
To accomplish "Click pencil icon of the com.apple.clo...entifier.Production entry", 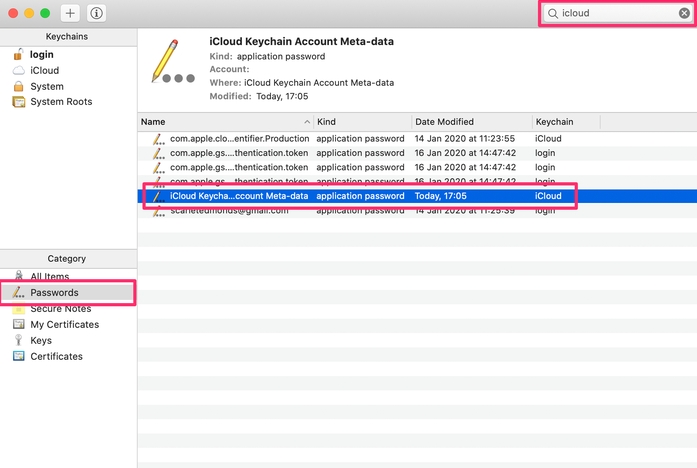I will 158,139.
